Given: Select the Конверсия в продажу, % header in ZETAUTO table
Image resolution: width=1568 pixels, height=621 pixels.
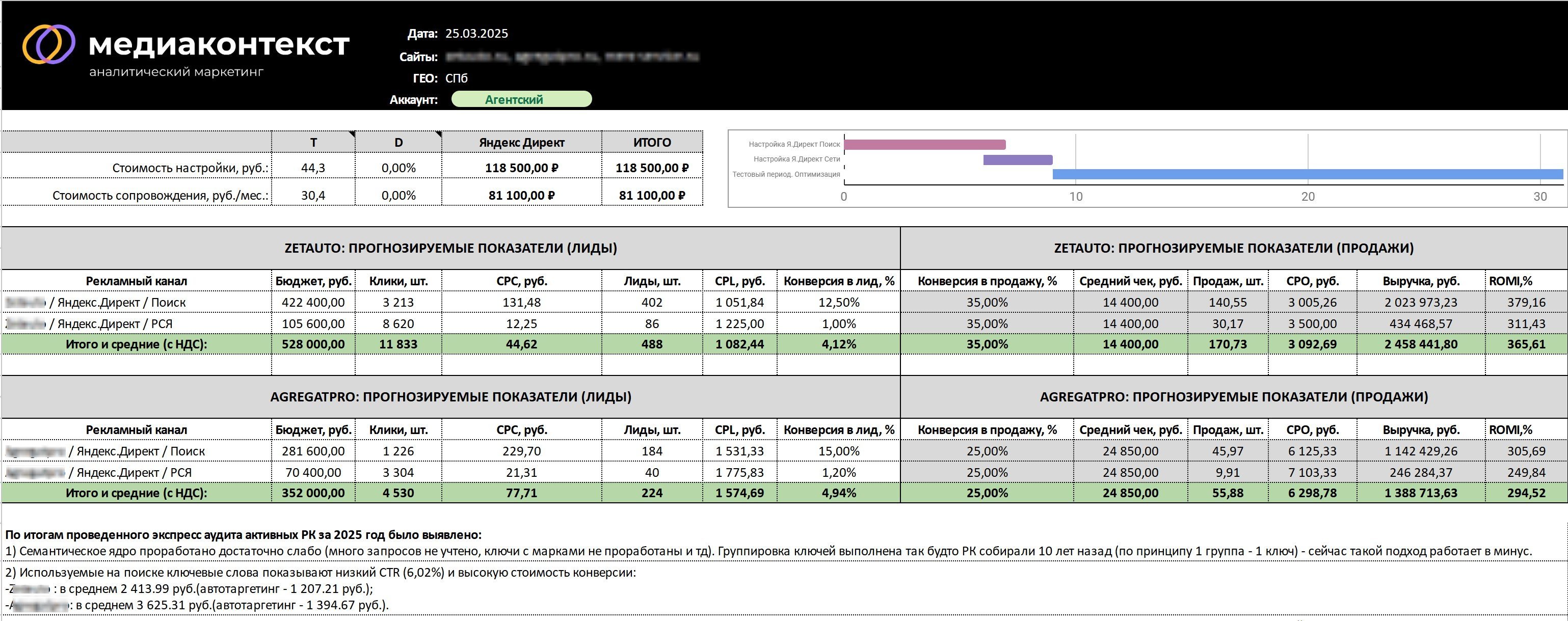Looking at the screenshot, I should pos(987,281).
